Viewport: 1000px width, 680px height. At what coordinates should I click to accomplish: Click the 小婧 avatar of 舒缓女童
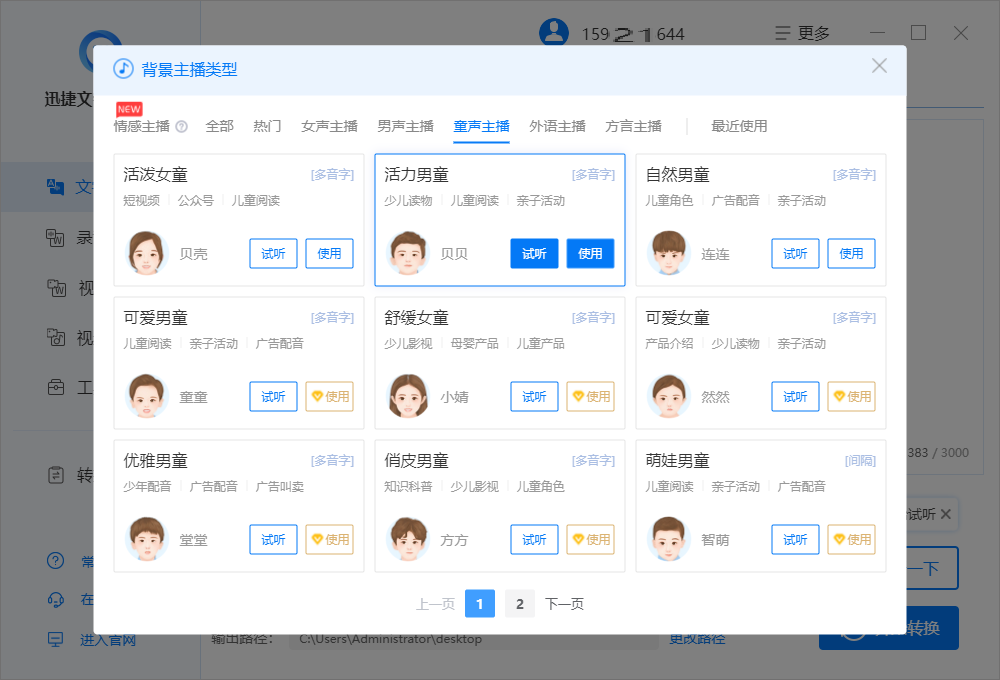point(408,396)
